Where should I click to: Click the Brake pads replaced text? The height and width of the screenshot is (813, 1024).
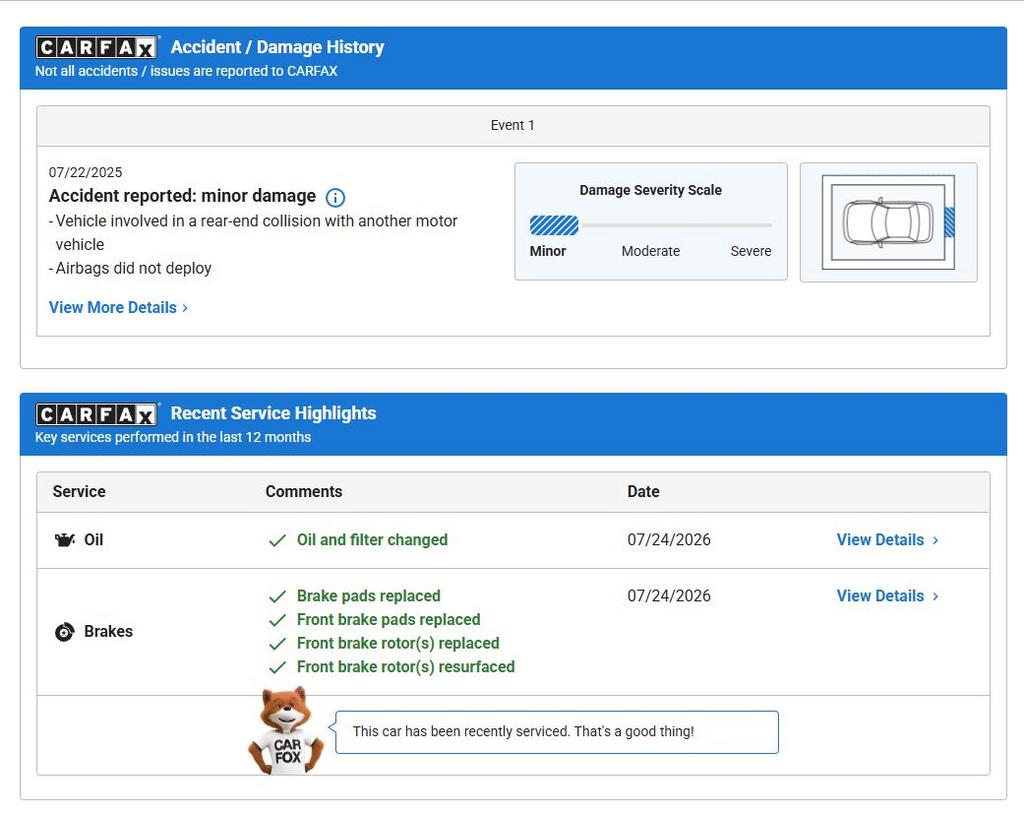368,596
